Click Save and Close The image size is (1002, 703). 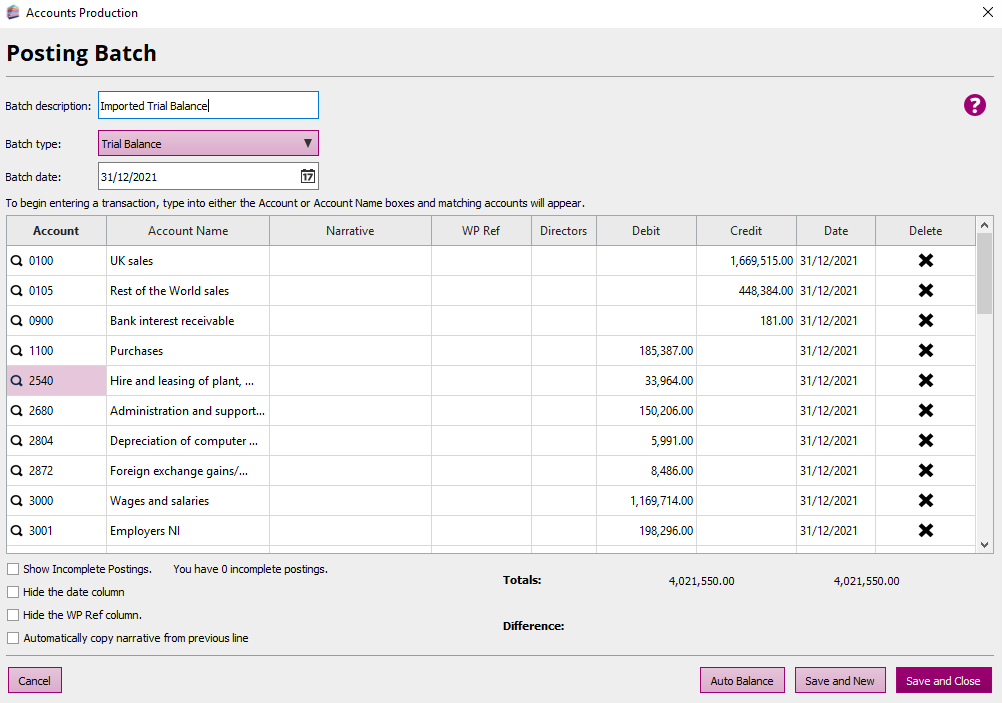pos(943,681)
